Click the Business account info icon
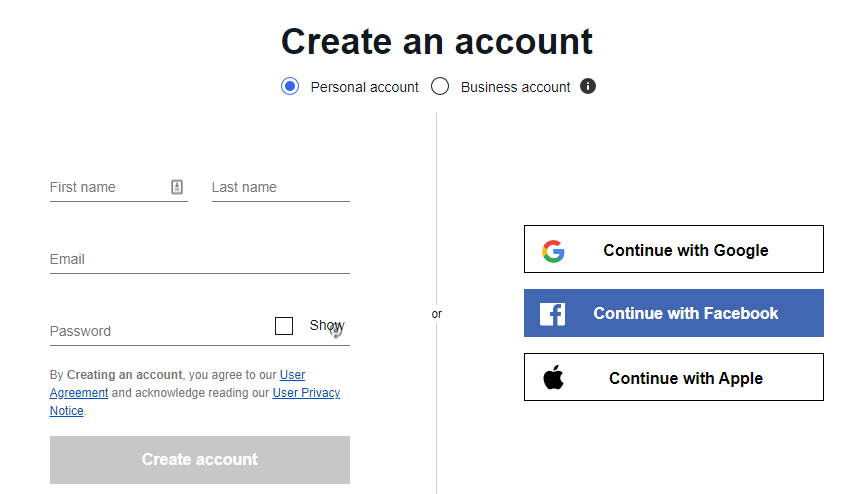 point(588,86)
